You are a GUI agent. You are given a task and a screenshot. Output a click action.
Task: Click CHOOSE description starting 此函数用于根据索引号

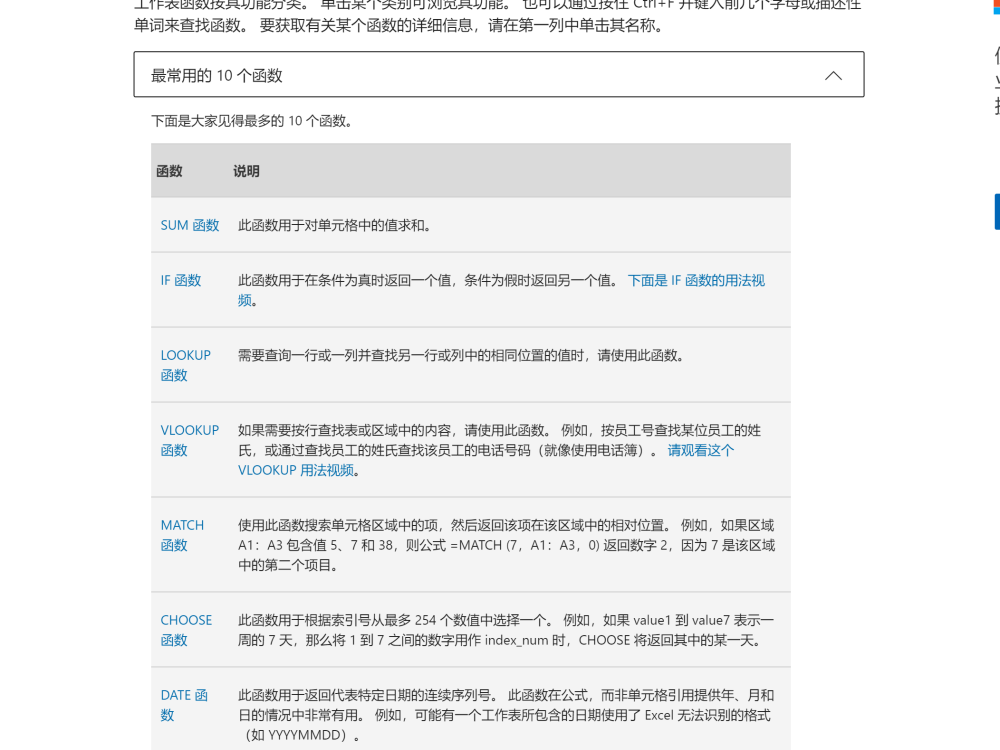tap(506, 629)
